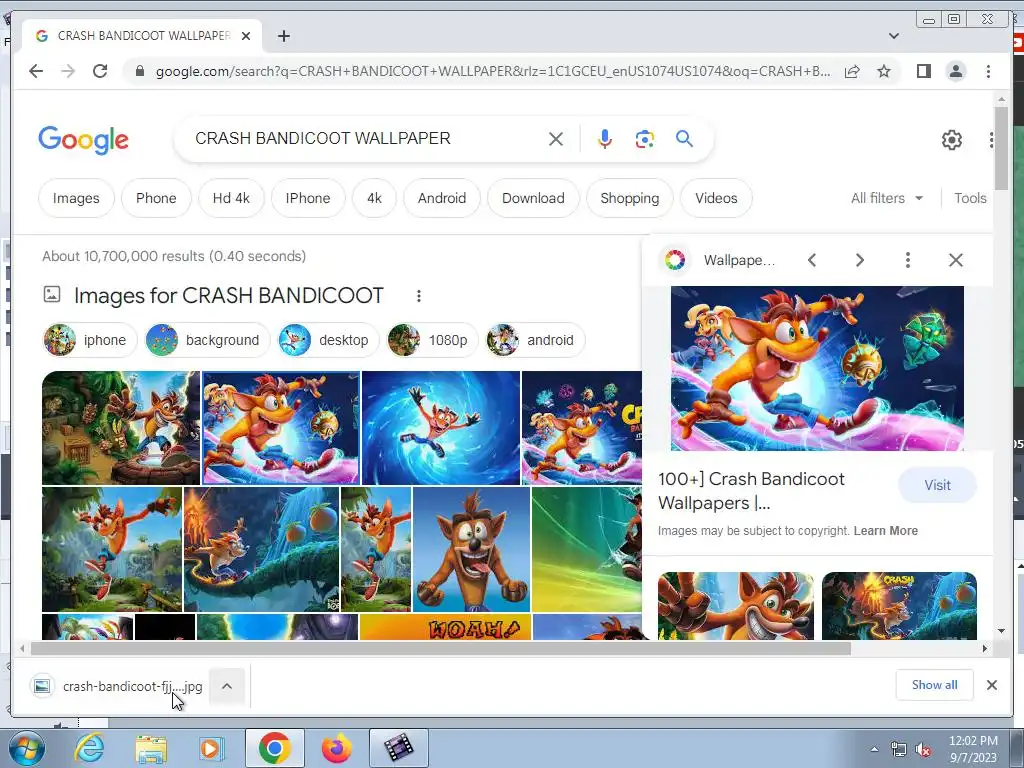Select the Download filter chip
The height and width of the screenshot is (768, 1024).
(533, 198)
